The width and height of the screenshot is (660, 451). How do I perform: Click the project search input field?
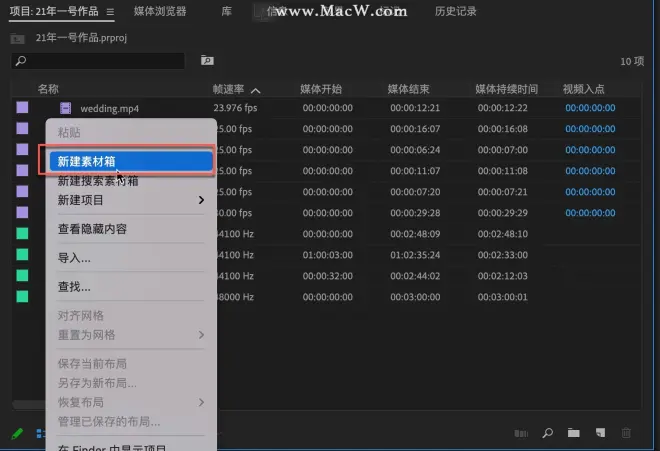click(98, 61)
